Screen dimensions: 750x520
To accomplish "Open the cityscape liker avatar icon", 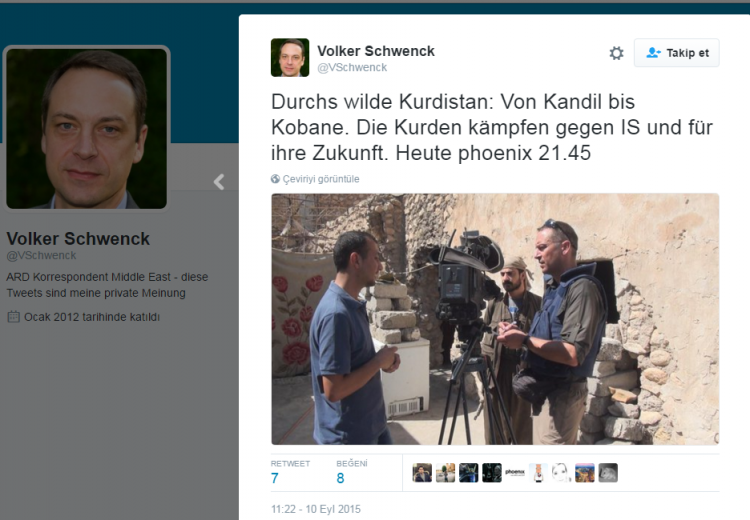I will (585, 473).
